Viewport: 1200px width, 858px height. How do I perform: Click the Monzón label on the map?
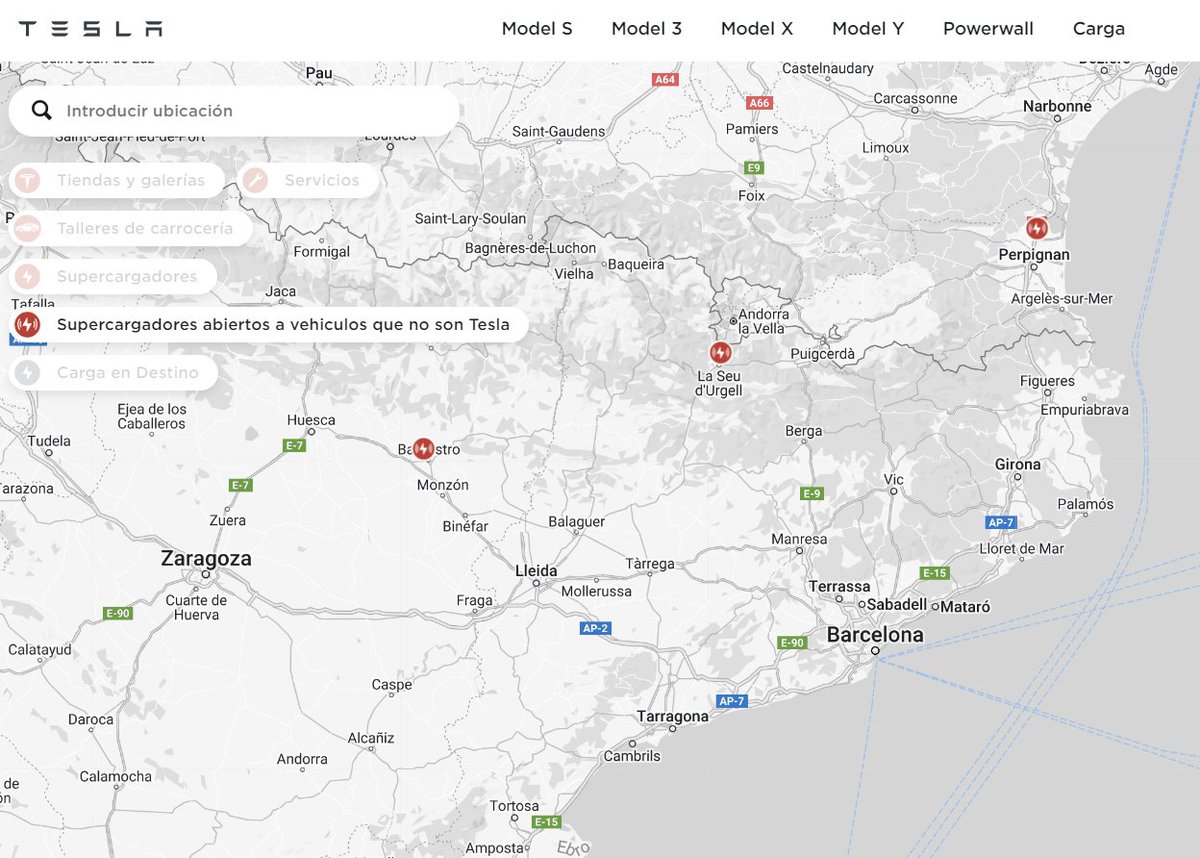pos(443,485)
